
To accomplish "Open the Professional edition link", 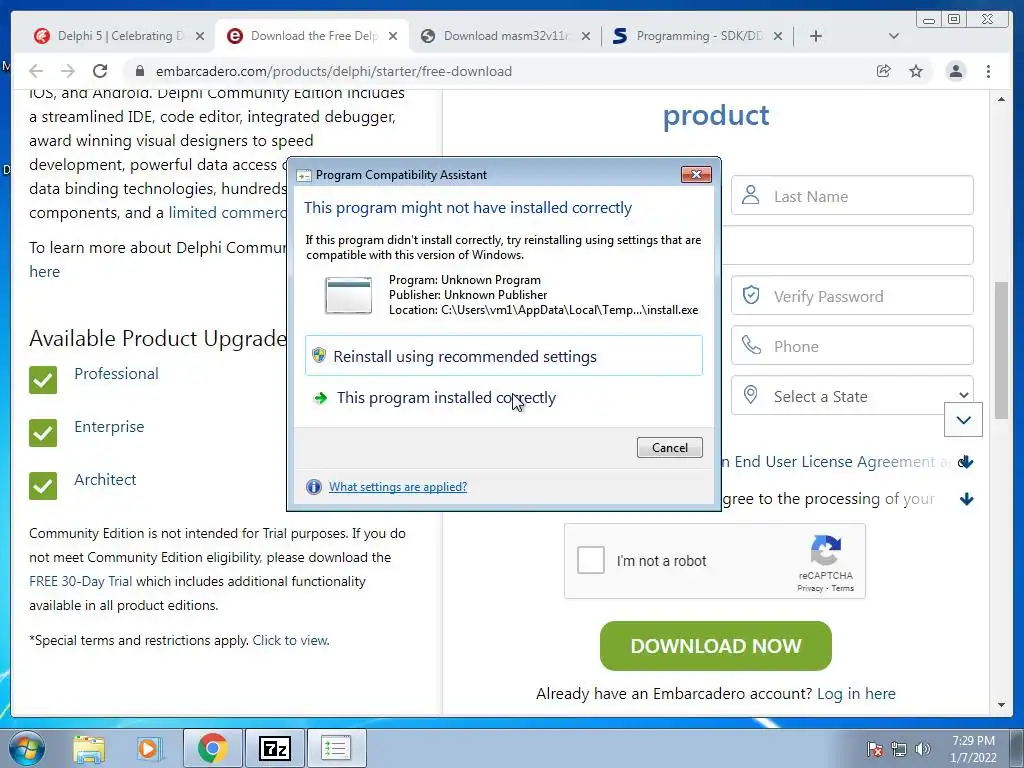I will 116,374.
